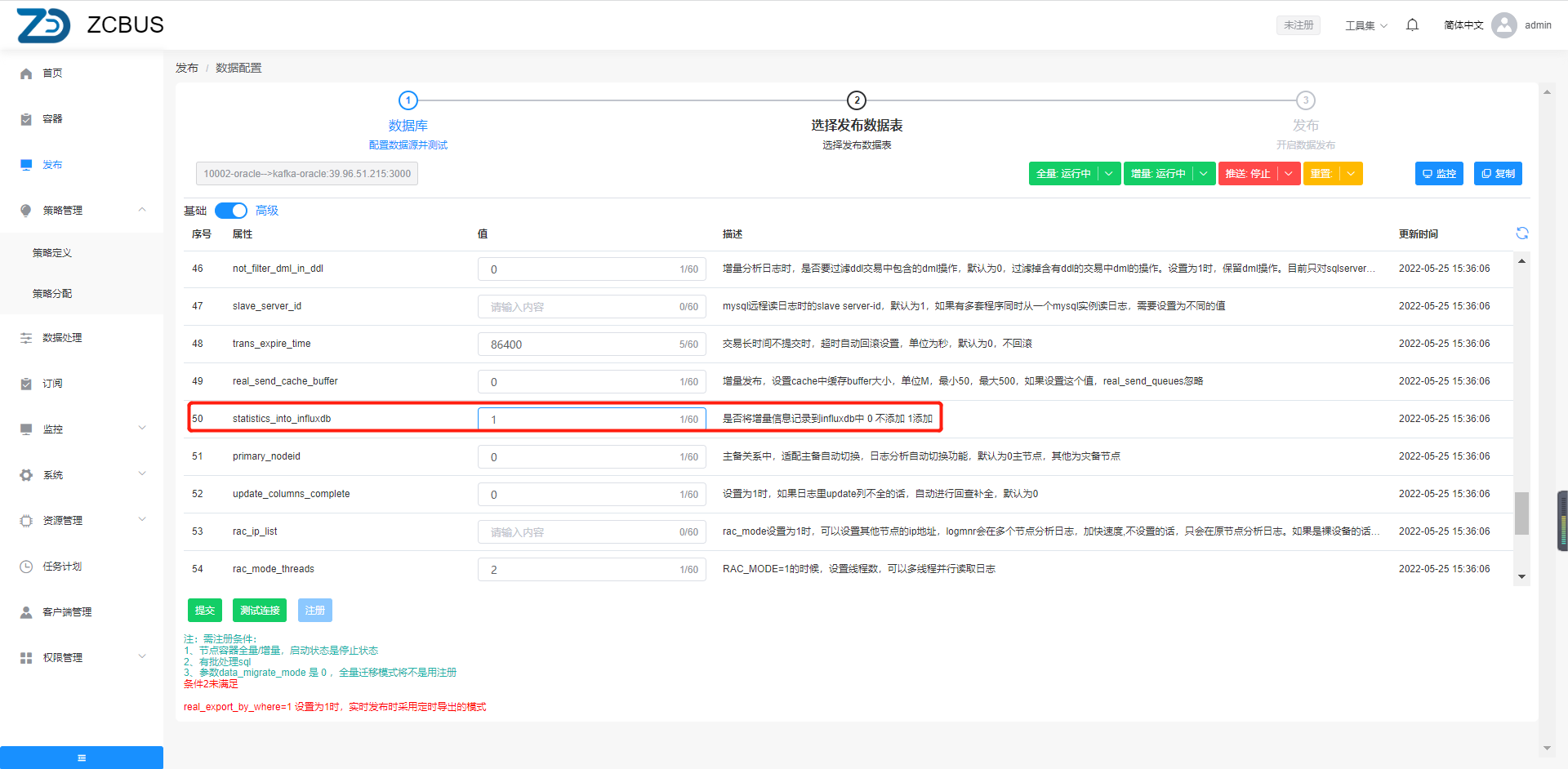This screenshot has width=1568, height=769.
Task: Open the 客户端管理 user icon
Action: coord(26,612)
